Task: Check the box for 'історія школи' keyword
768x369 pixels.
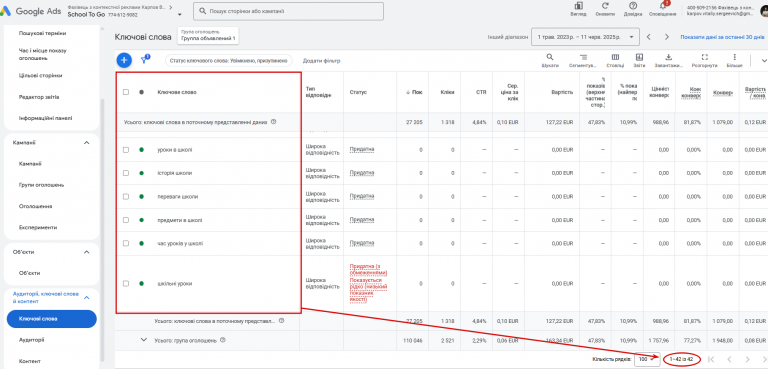Action: pos(126,173)
